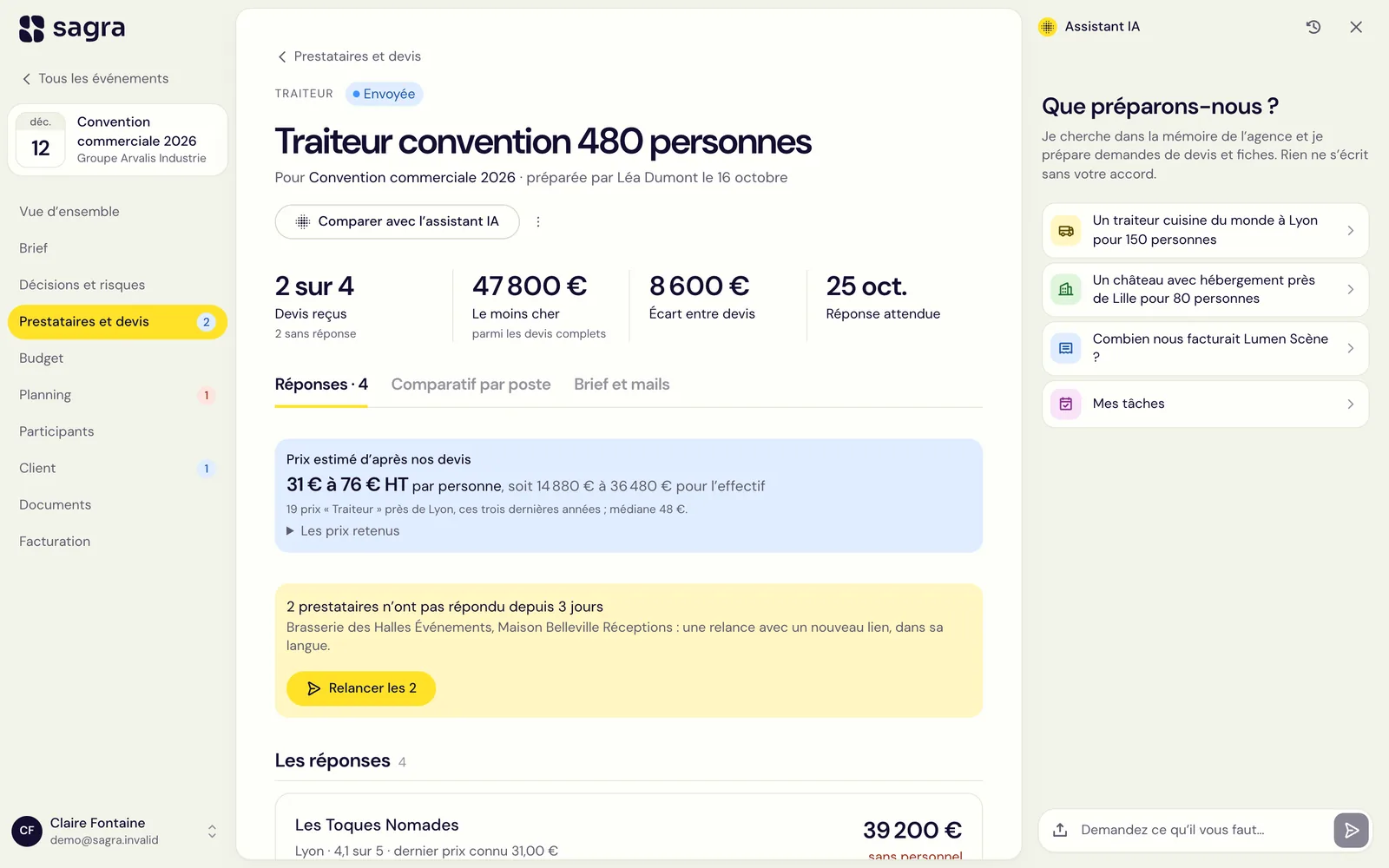Click the 31 € à 76 € HT estimate

(x=347, y=485)
